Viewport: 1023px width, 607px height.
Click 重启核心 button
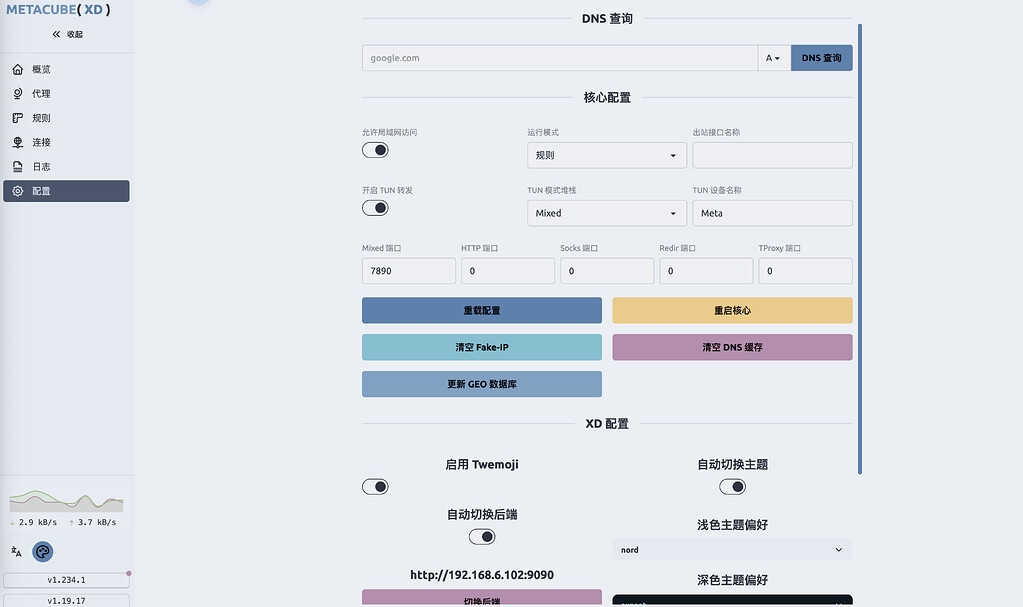732,311
